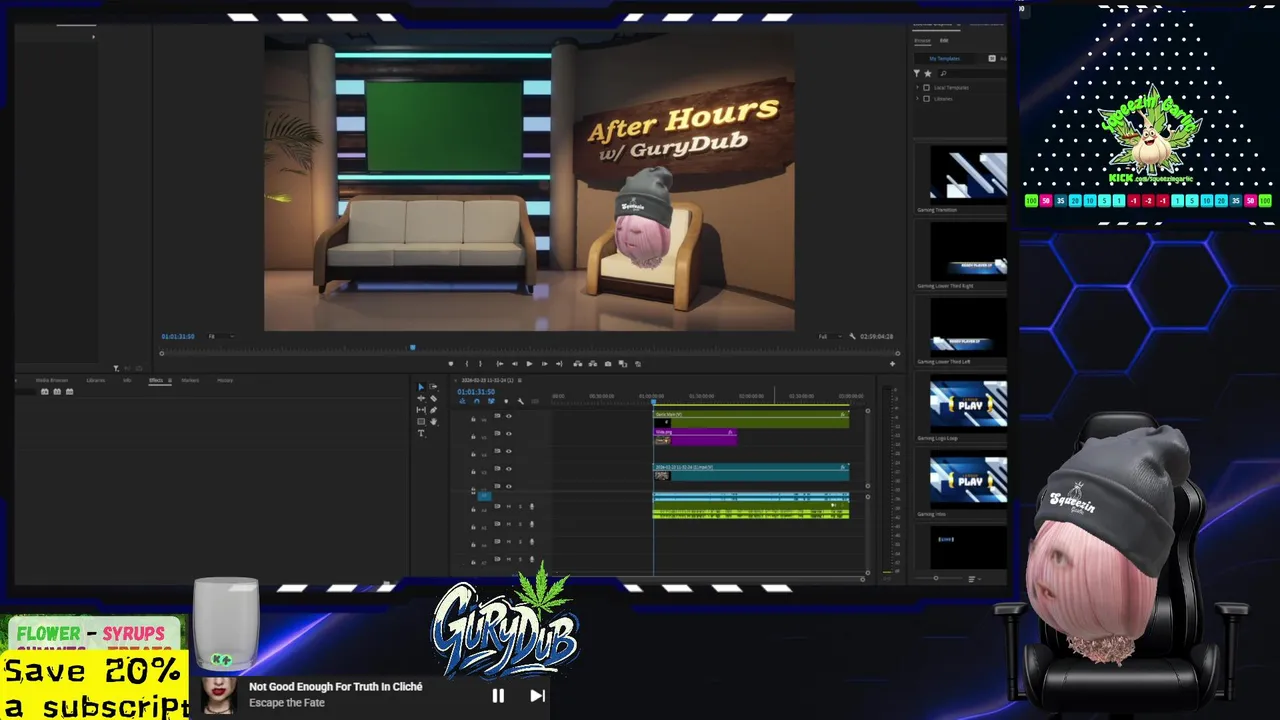Toggle lock on the Garlic Main clip track
1280x720 pixels.
(473, 419)
